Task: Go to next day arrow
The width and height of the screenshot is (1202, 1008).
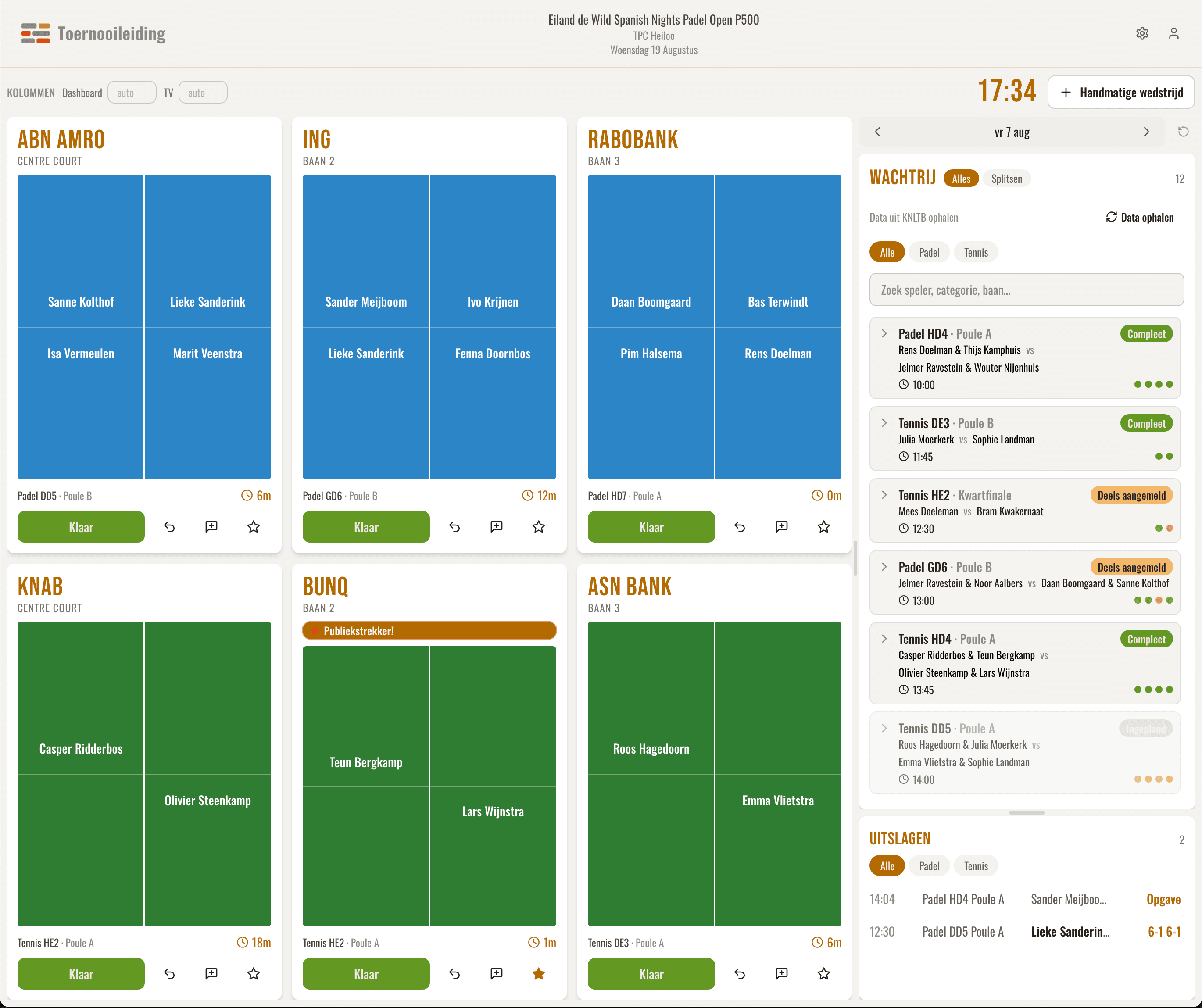Action: coord(1146,132)
